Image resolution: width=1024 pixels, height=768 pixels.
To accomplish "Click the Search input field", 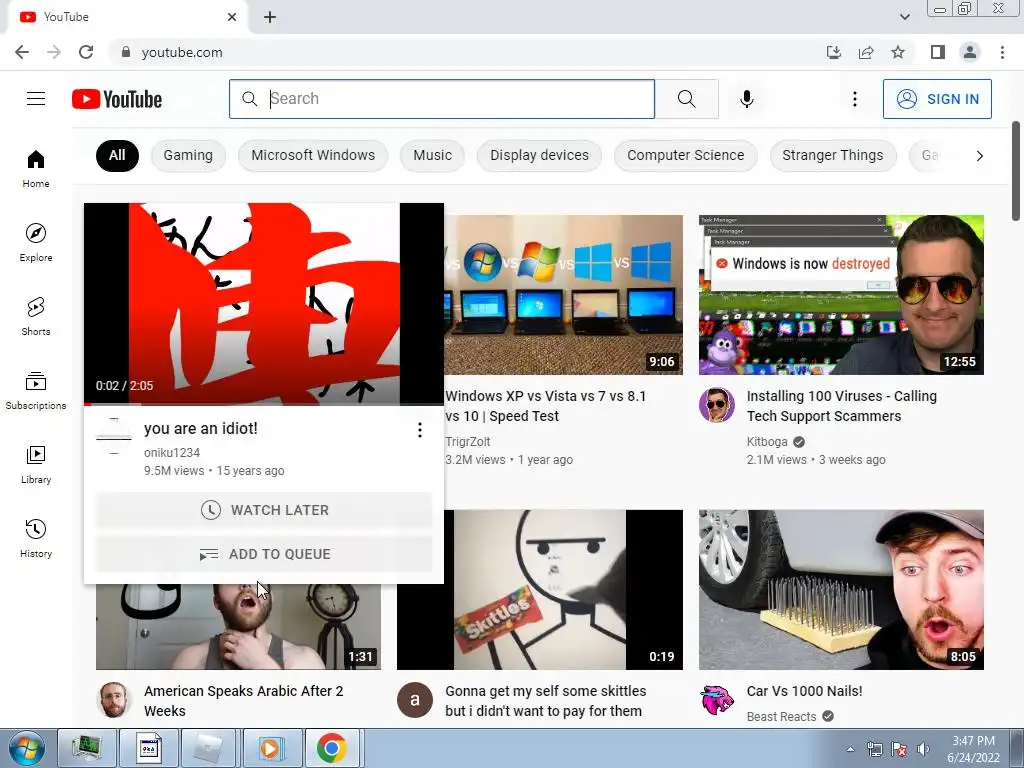I will tap(441, 99).
